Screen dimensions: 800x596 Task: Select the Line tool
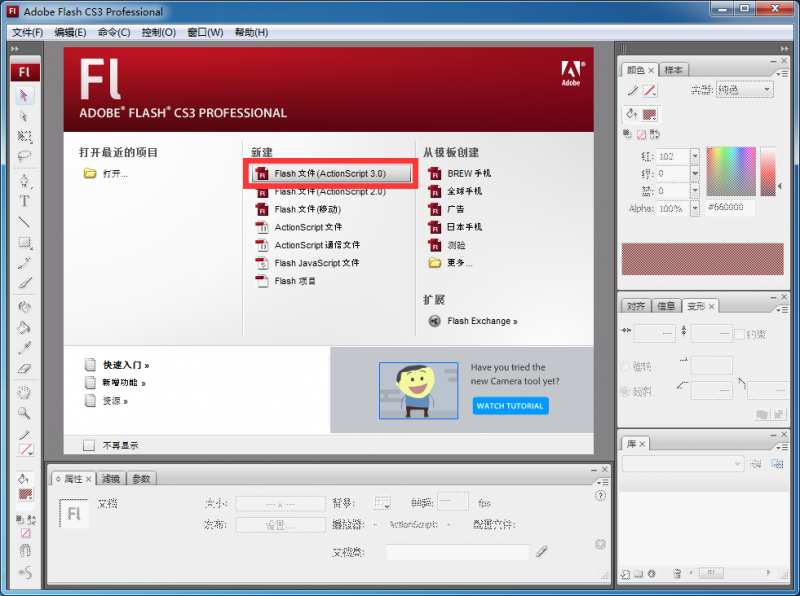tap(24, 222)
